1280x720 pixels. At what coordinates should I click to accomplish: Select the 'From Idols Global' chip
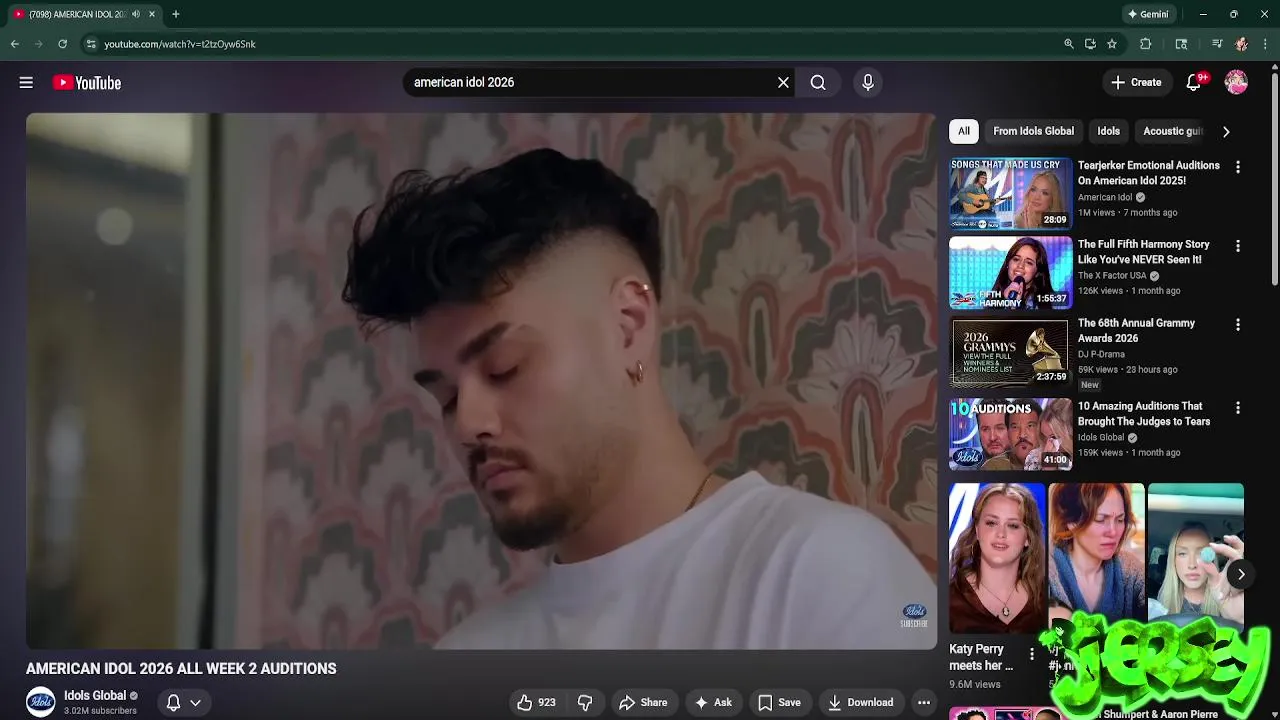click(1033, 131)
